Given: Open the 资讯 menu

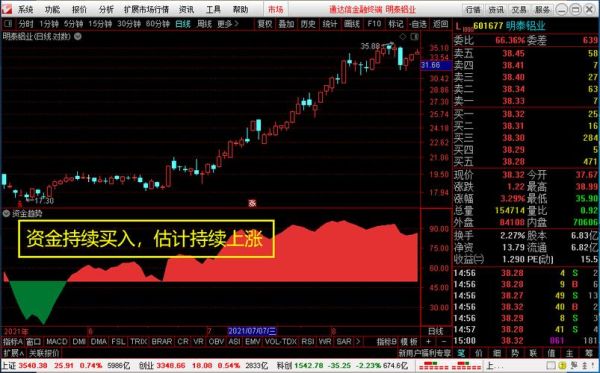Looking at the screenshot, I should 186,10.
